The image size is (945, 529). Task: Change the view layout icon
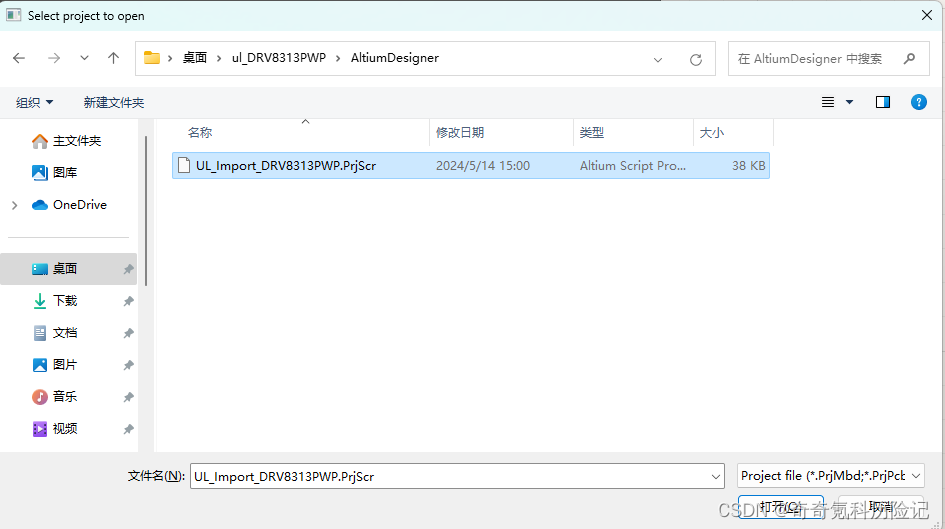828,102
